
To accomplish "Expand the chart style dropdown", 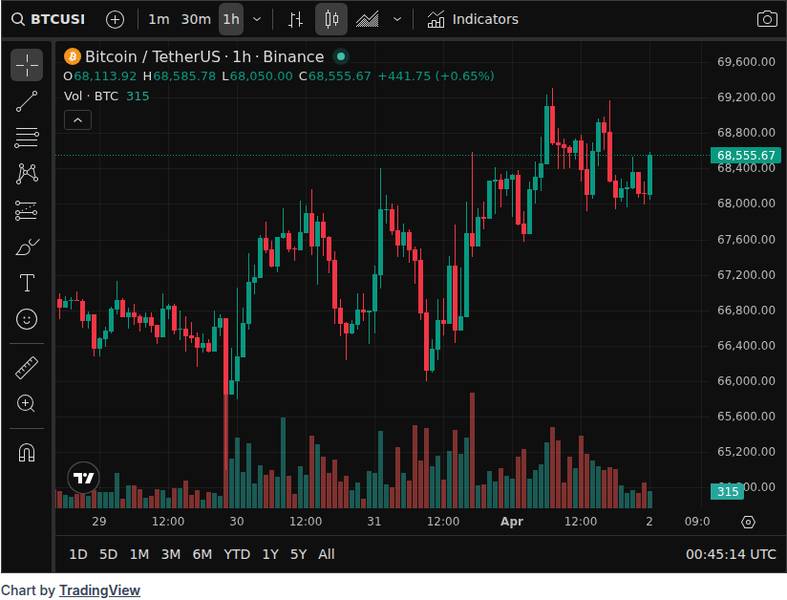I will click(397, 20).
